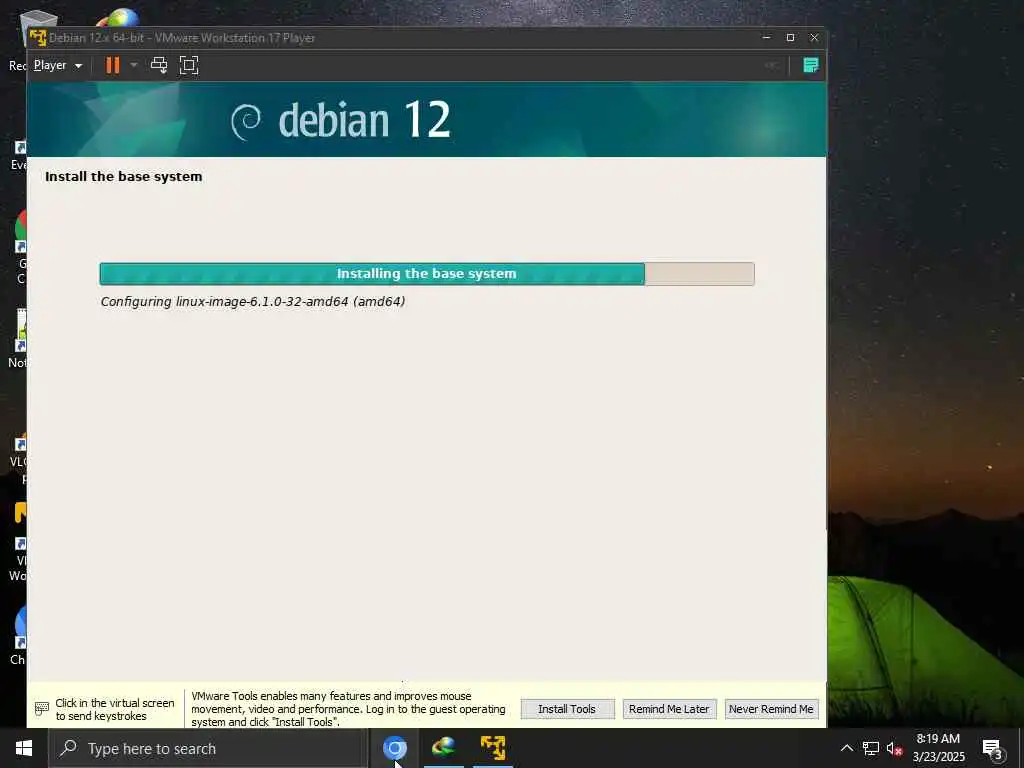This screenshot has width=1024, height=768.
Task: Expand the power options dropdown arrow
Action: coord(134,65)
